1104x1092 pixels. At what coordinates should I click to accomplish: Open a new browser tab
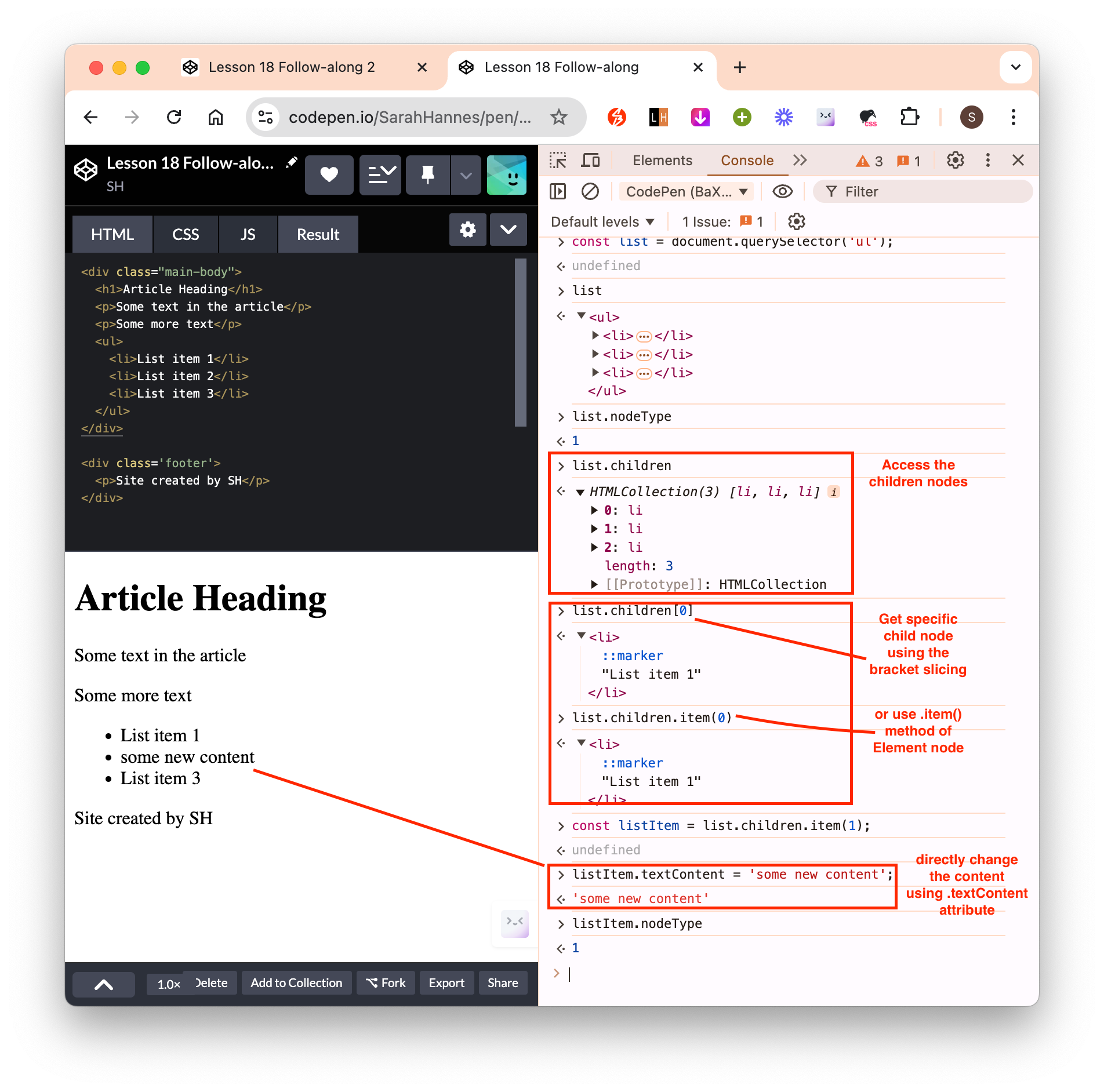point(740,67)
